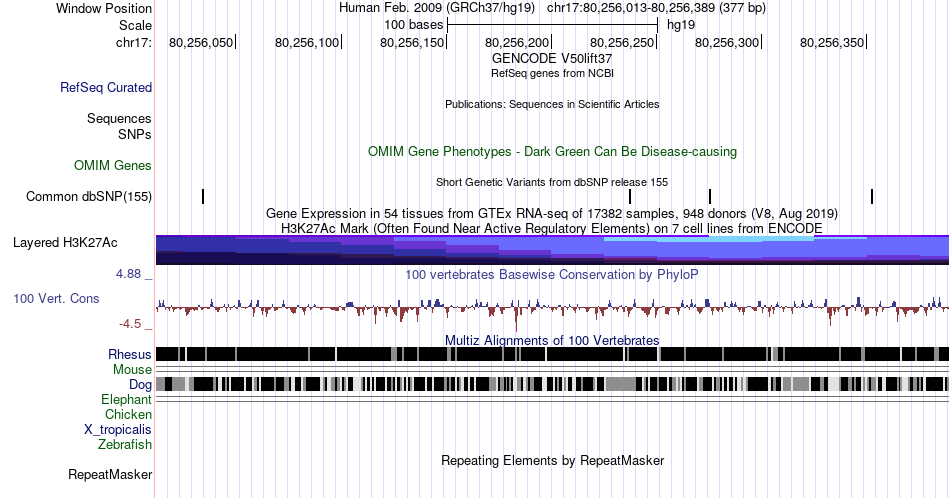Select the Zebrafish alignment label

(x=125, y=444)
